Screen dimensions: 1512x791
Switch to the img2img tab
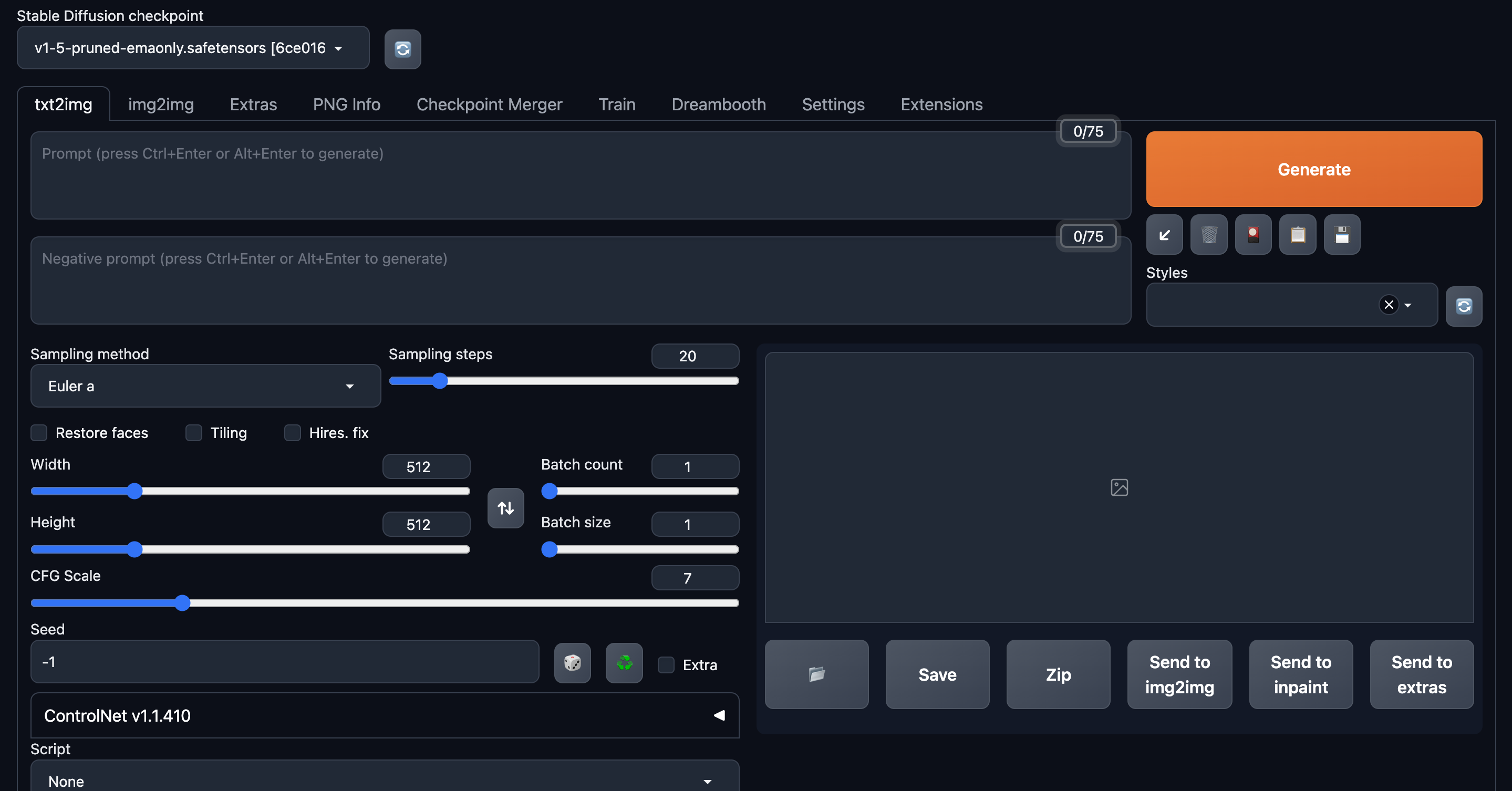pyautogui.click(x=161, y=105)
